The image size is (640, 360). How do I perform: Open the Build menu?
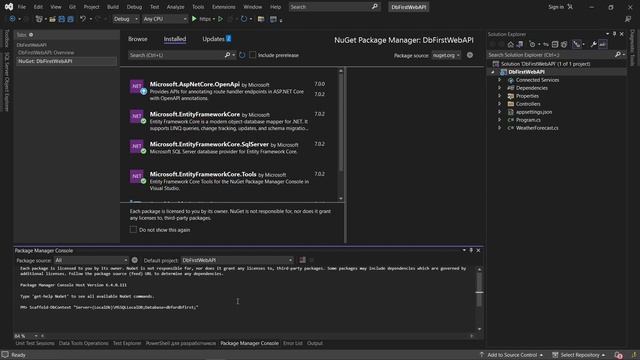coord(113,7)
